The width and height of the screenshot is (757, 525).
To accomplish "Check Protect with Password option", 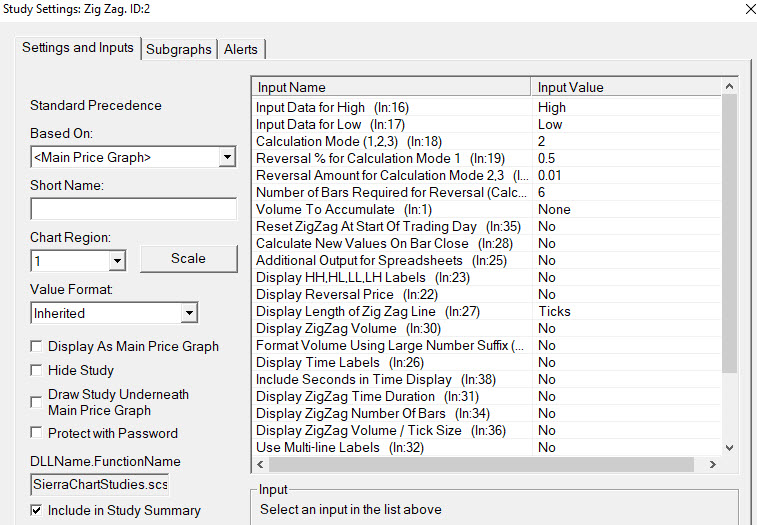I will coord(38,433).
